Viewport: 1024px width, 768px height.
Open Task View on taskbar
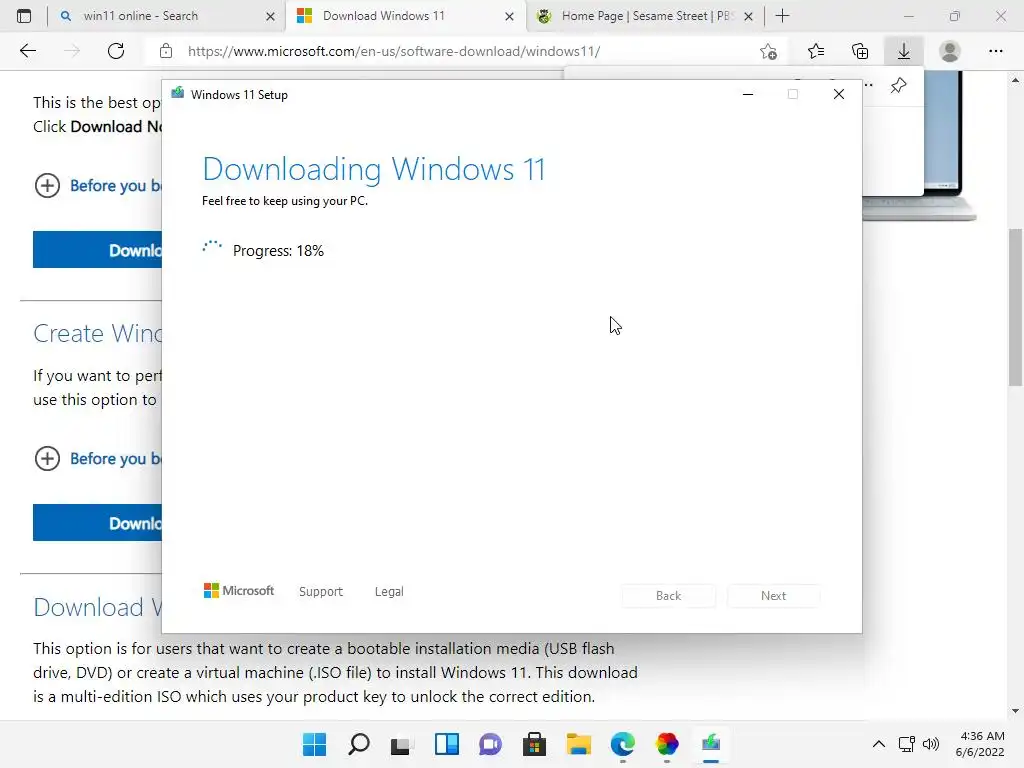point(402,744)
